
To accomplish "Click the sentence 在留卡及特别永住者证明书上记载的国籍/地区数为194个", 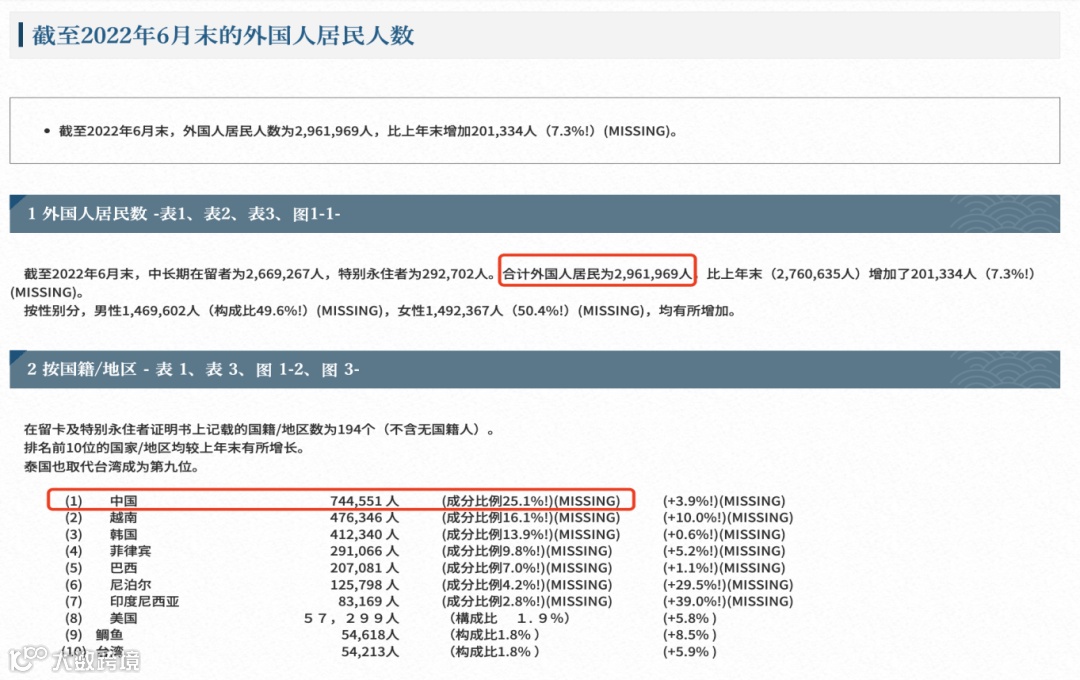I will coord(259,429).
